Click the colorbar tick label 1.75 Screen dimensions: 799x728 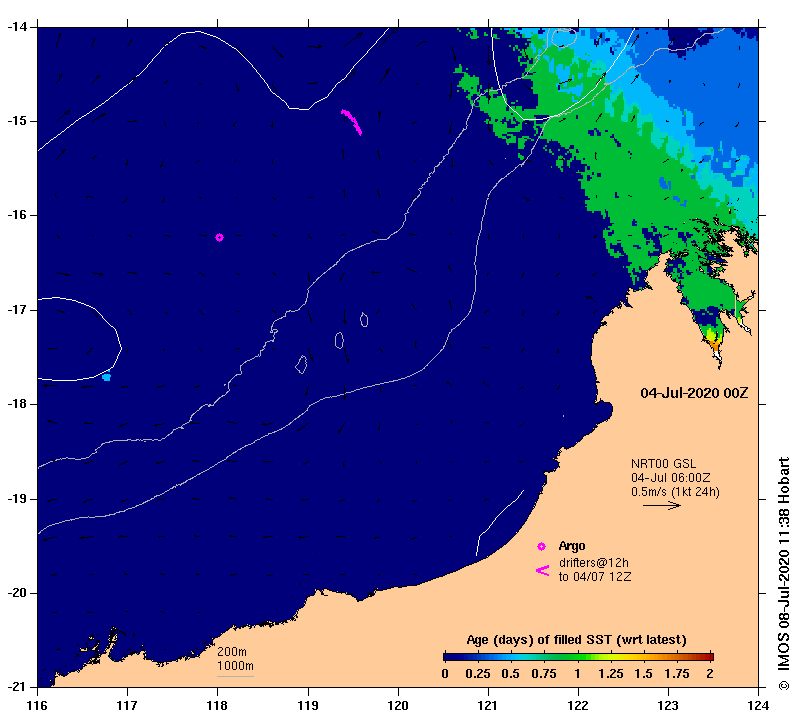click(x=677, y=674)
